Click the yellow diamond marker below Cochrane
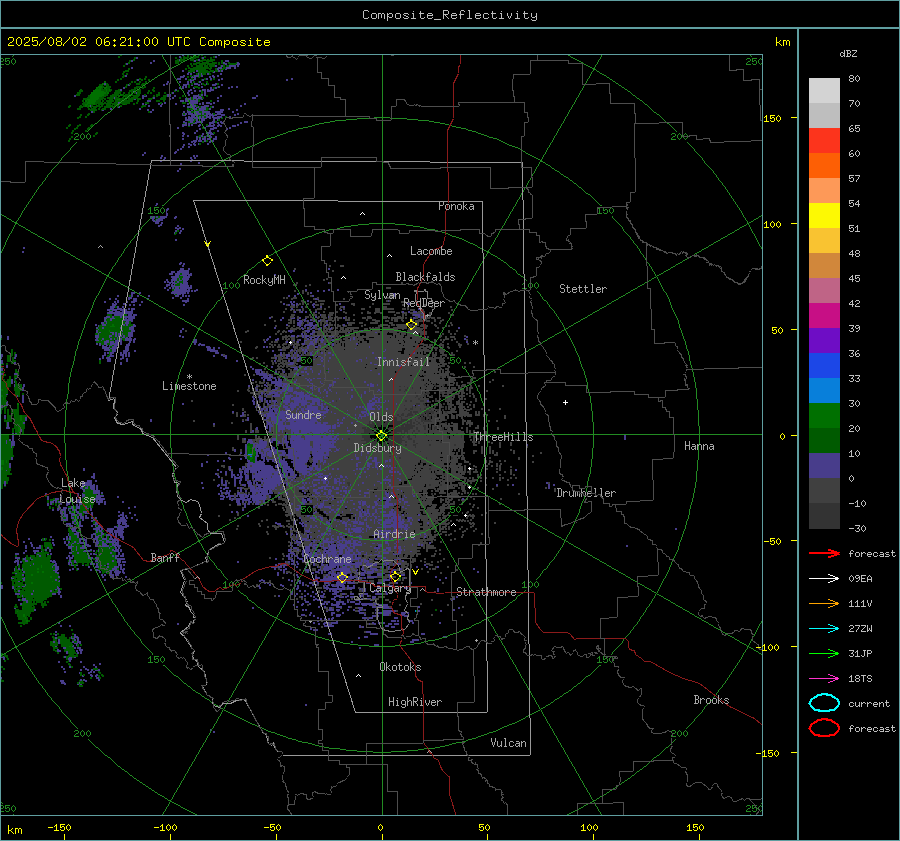 342,577
